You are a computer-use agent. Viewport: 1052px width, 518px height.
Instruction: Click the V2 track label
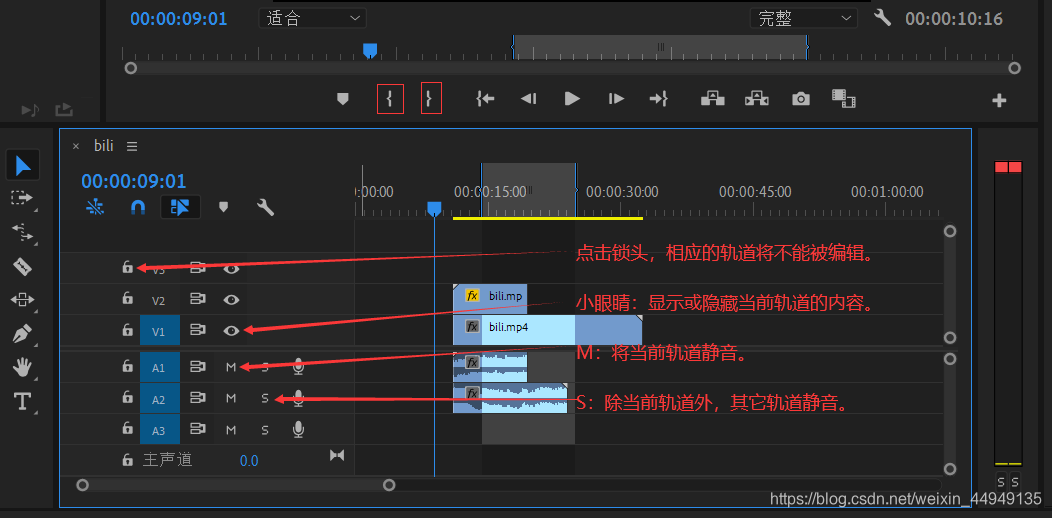click(158, 301)
